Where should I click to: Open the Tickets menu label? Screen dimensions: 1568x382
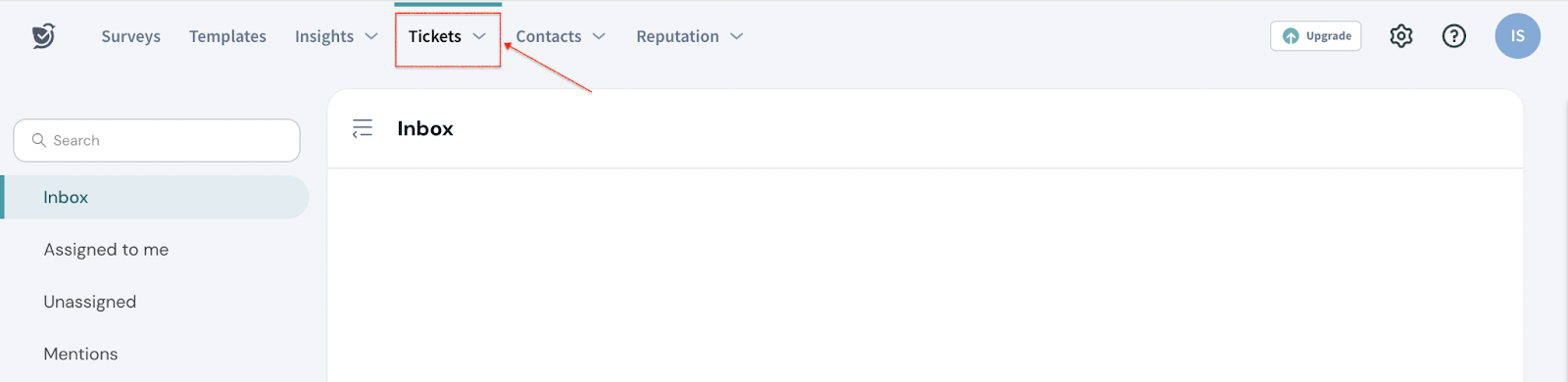tap(435, 36)
